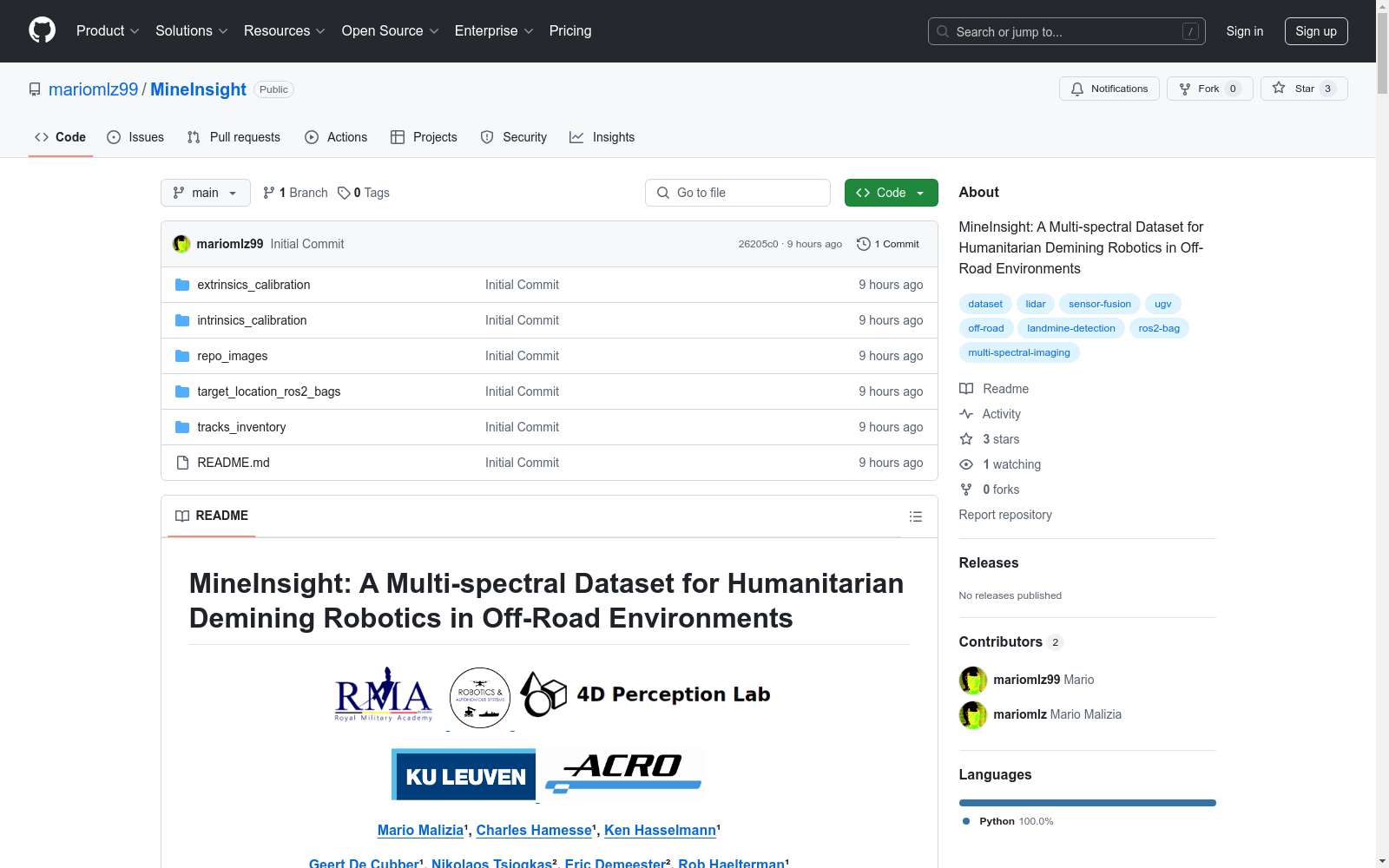Click the dataset topic tag
Image resolution: width=1389 pixels, height=868 pixels.
point(985,304)
